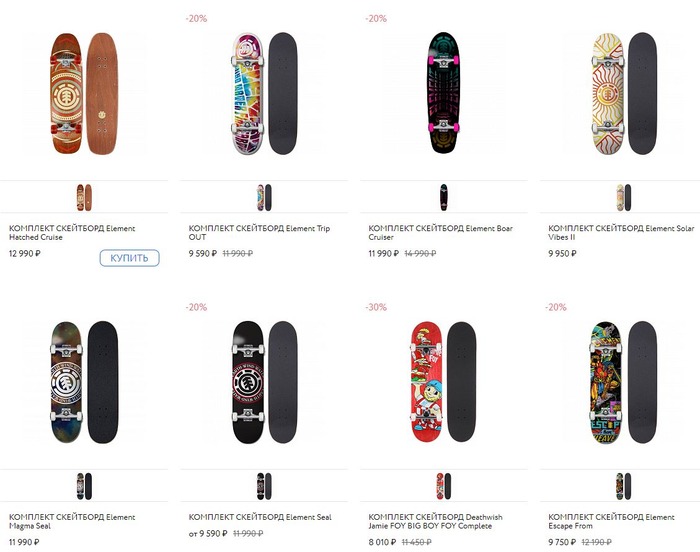Open the Element Hatched Cruise title link
This screenshot has height=552, width=700.
pos(72,233)
